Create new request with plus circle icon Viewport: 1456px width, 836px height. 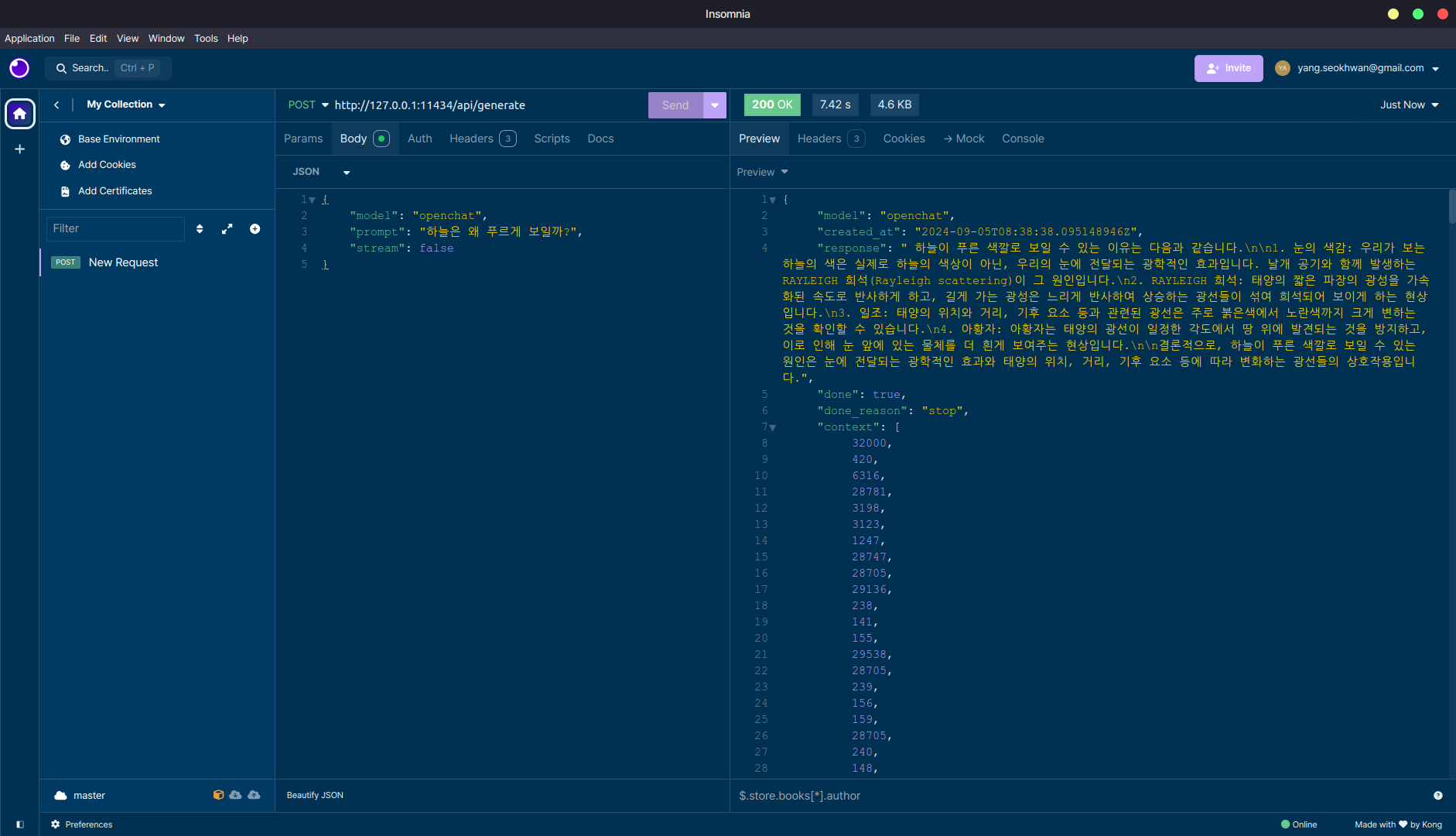tap(255, 229)
